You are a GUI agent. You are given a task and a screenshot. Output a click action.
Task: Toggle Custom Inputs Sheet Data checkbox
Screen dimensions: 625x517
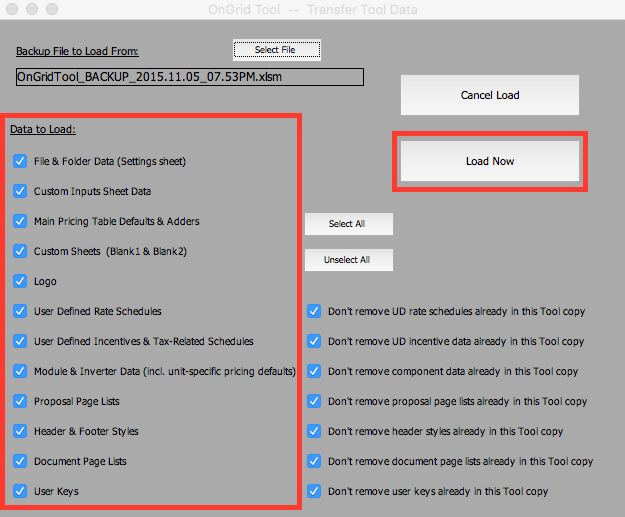[21, 191]
